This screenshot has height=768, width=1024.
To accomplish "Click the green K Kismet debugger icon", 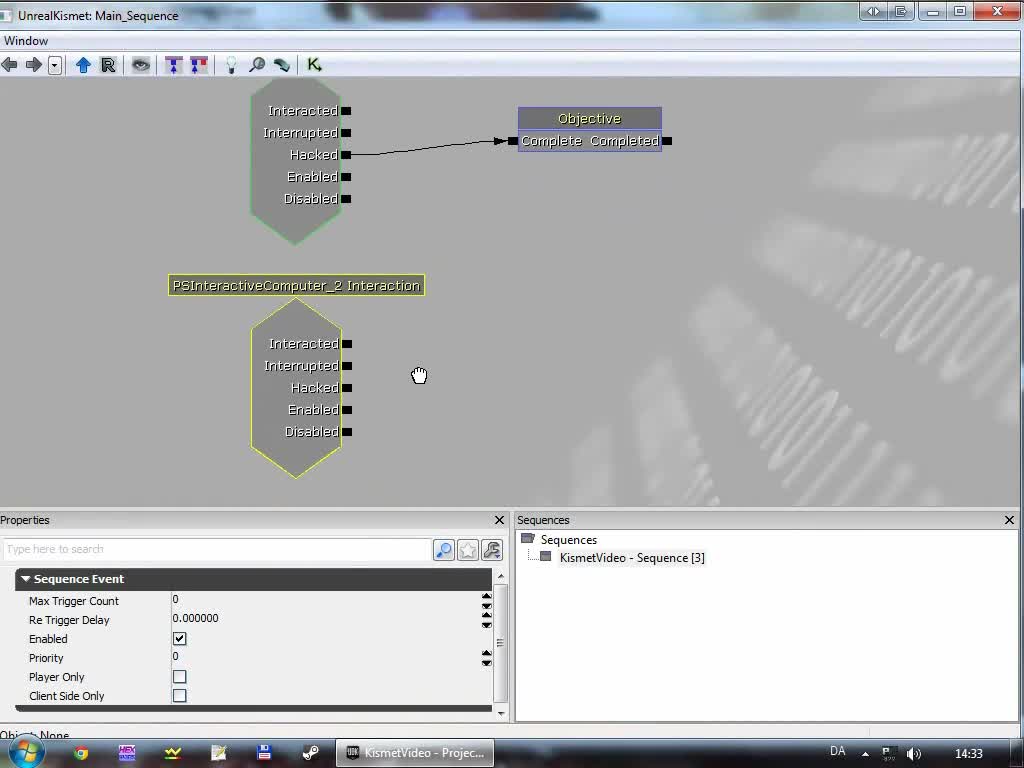I will pos(314,64).
